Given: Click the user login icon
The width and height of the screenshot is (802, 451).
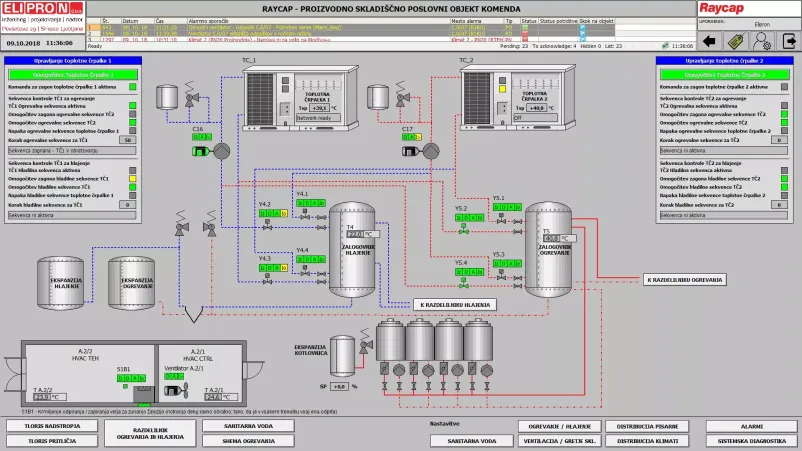Looking at the screenshot, I should tap(762, 41).
